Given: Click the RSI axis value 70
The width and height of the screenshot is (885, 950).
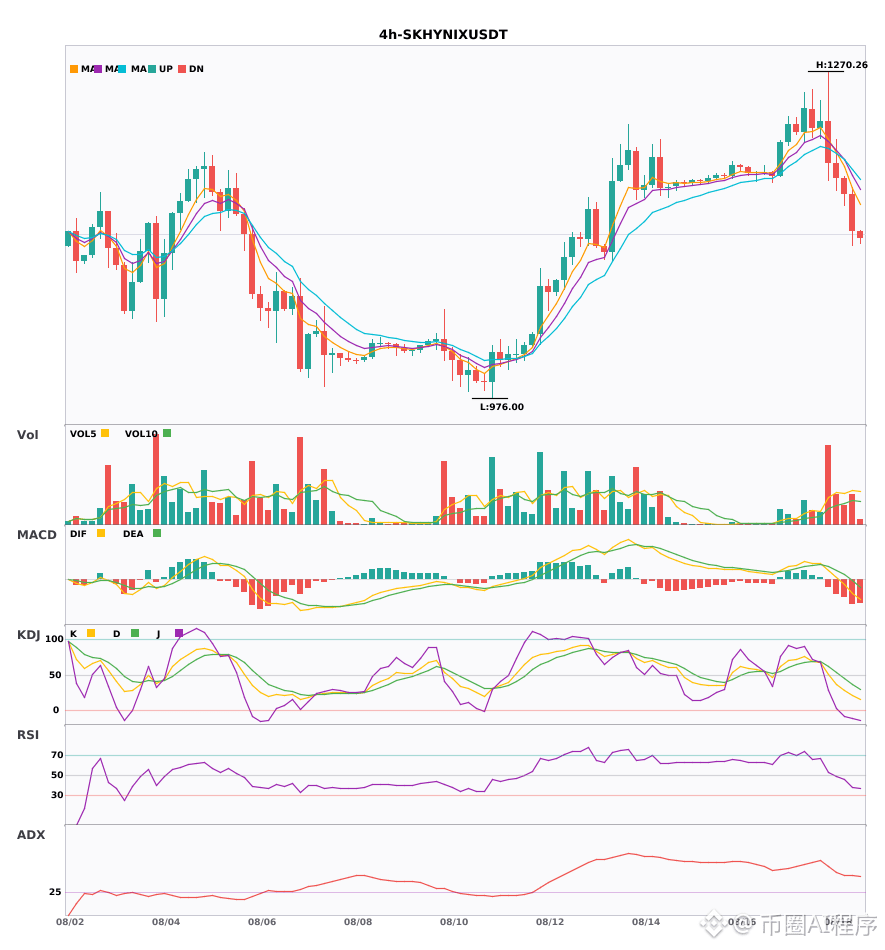Looking at the screenshot, I should pyautogui.click(x=57, y=755).
